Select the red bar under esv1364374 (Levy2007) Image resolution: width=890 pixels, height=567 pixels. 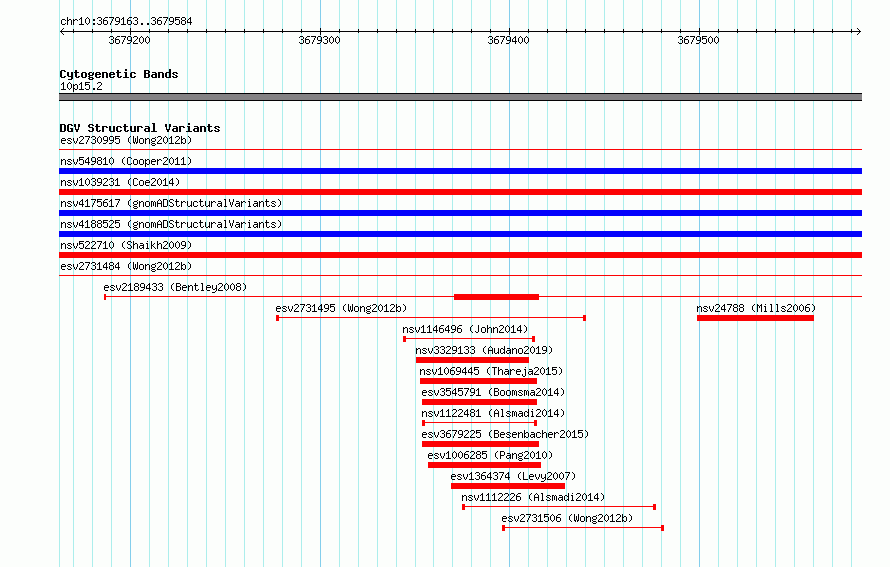(508, 486)
